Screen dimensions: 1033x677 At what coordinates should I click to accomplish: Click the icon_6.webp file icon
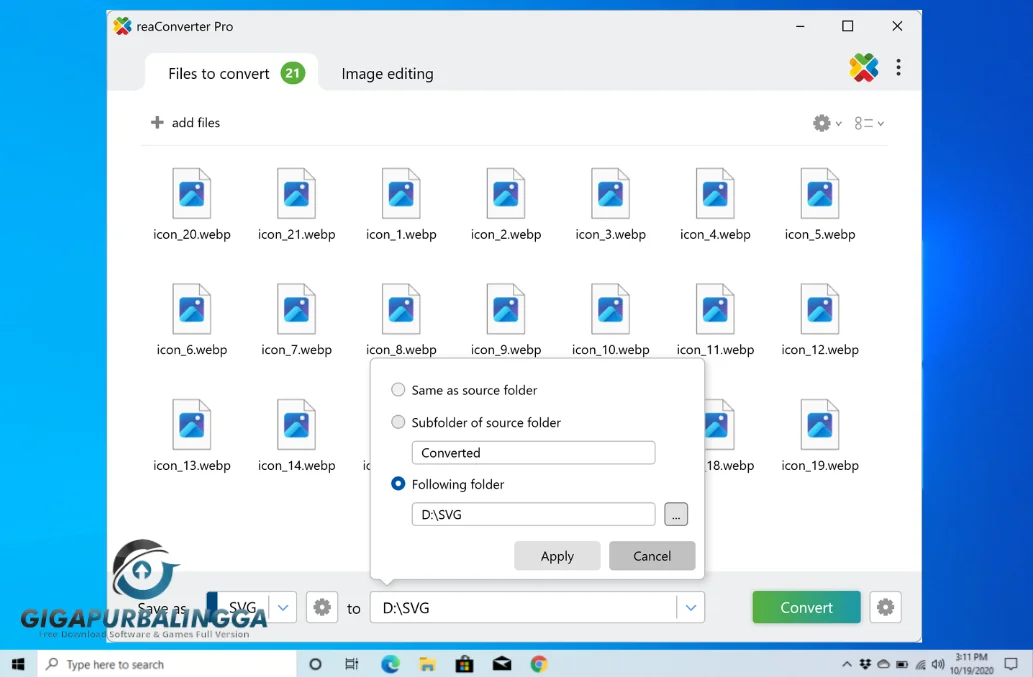click(192, 309)
